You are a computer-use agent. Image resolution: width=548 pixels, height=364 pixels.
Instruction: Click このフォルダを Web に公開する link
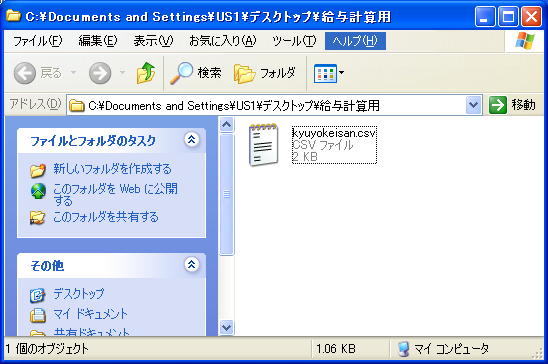point(115,195)
